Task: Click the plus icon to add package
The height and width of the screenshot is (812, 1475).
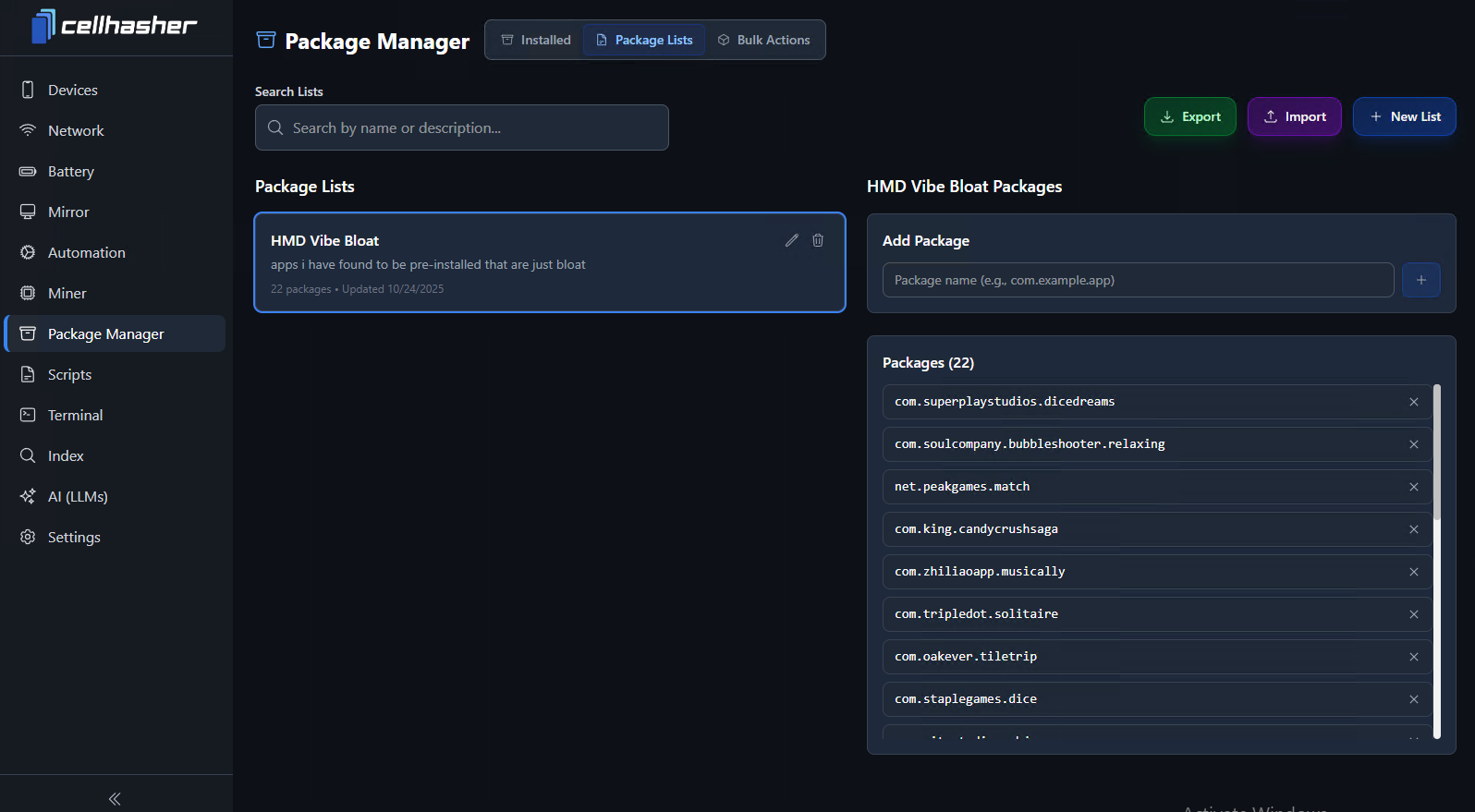Action: tap(1420, 280)
